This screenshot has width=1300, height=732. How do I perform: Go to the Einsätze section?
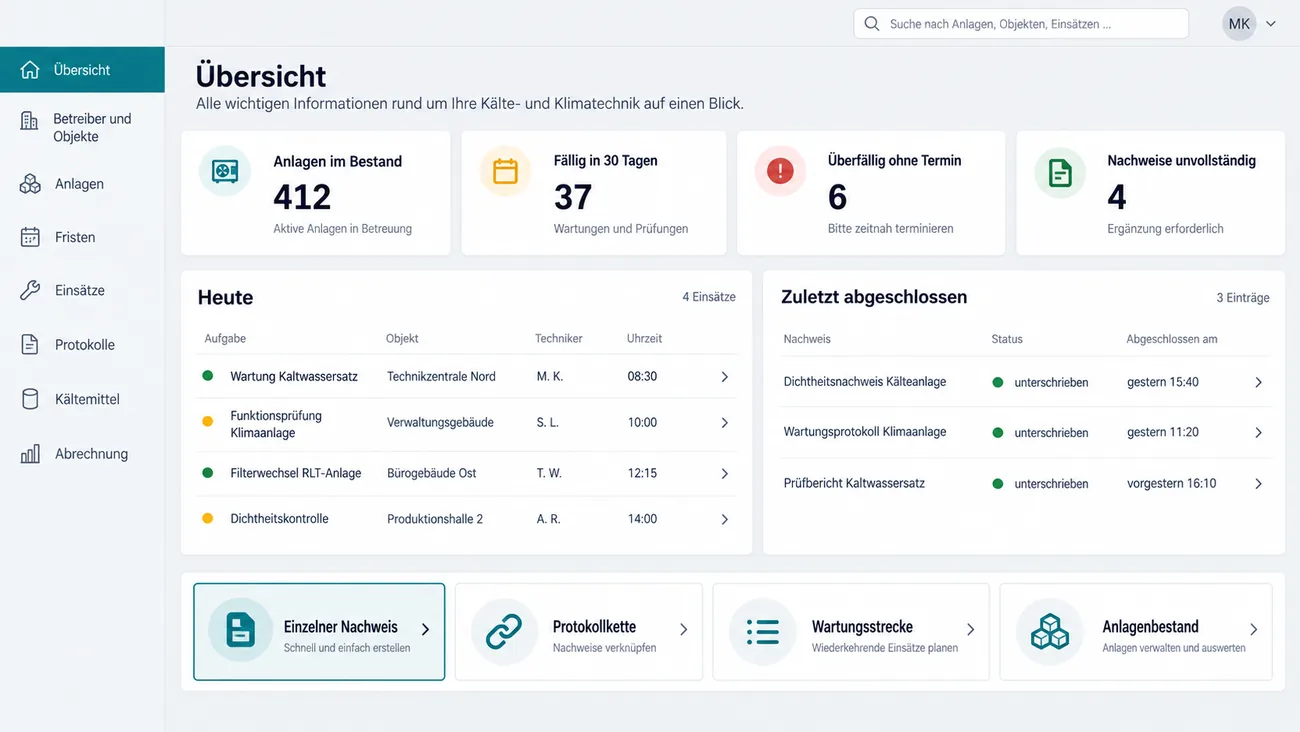82,290
